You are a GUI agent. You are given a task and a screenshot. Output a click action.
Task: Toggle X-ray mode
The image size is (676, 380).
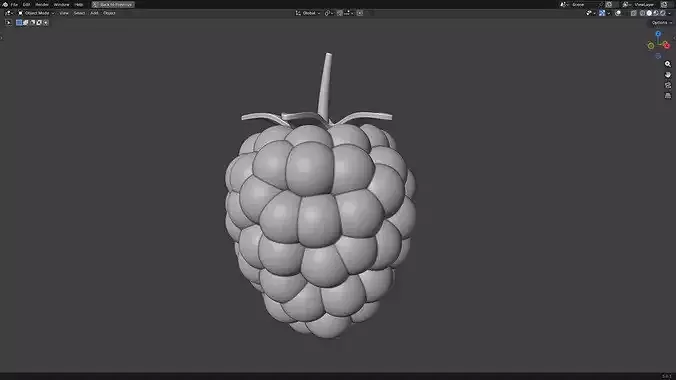633,13
